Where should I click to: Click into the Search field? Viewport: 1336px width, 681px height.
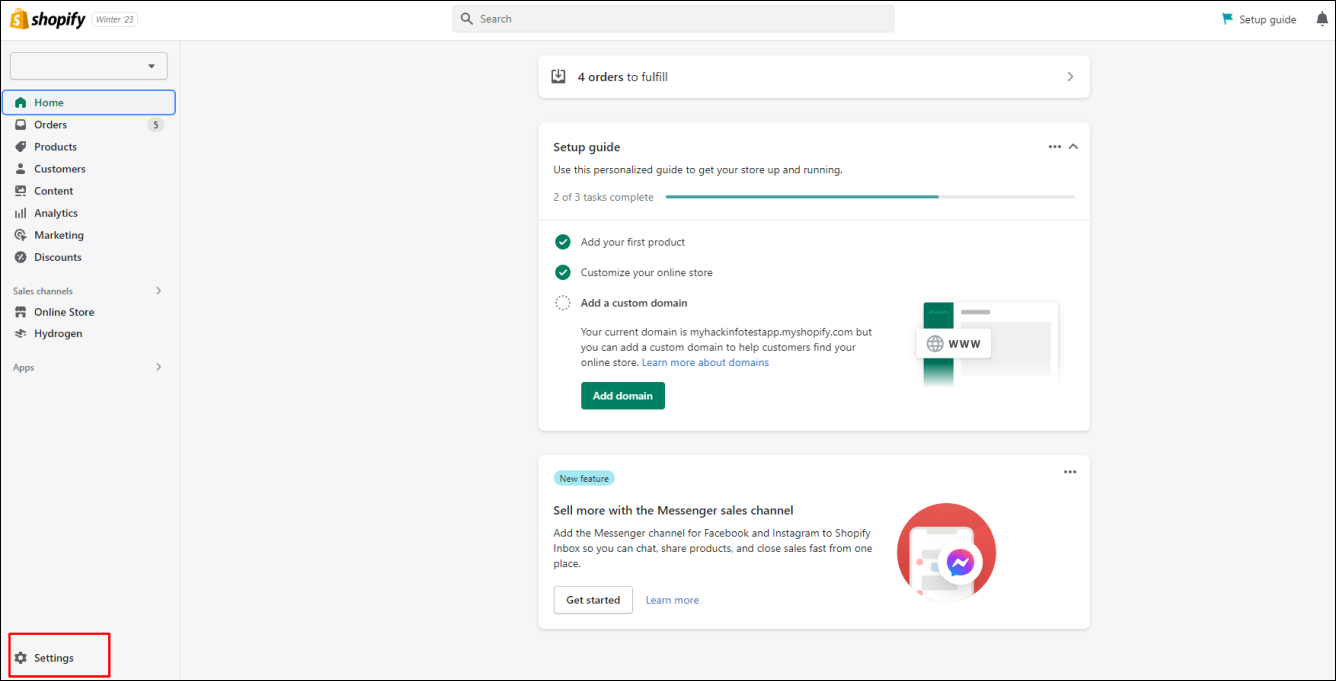[x=673, y=19]
